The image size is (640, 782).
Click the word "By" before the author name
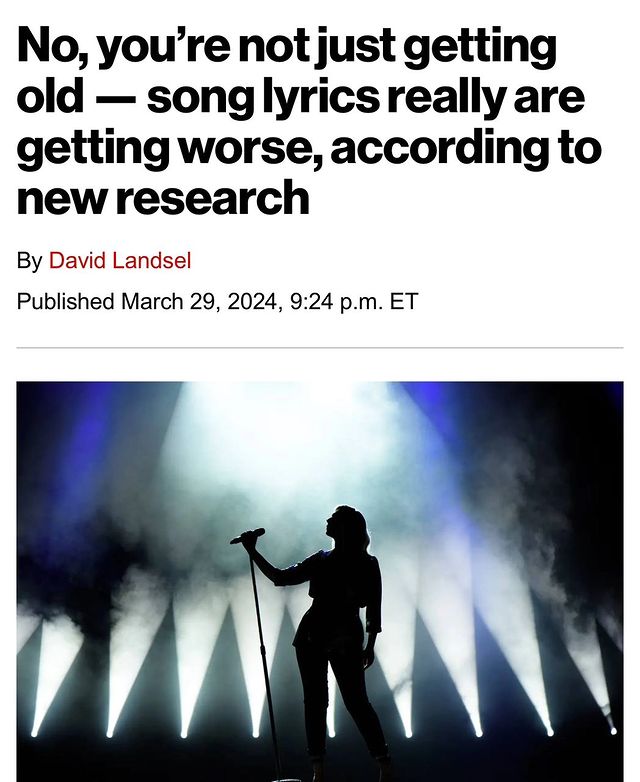pyautogui.click(x=29, y=261)
